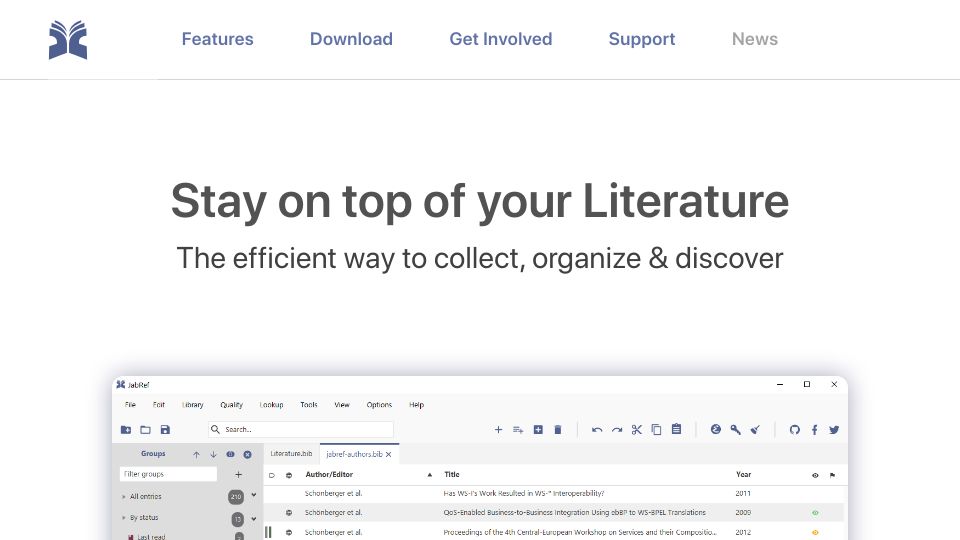This screenshot has height=540, width=960.
Task: Open the Download page
Action: pyautogui.click(x=351, y=39)
